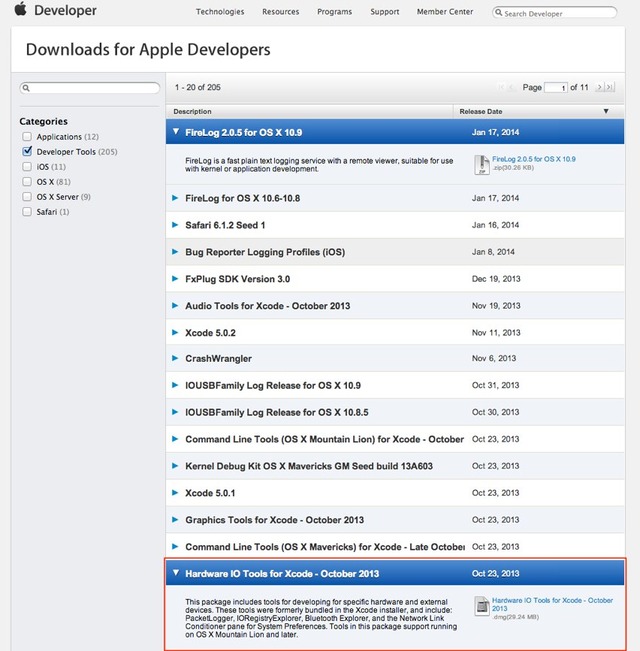This screenshot has height=651, width=640.
Task: Click the Hardware IO Tools dmg file icon
Action: click(x=482, y=606)
